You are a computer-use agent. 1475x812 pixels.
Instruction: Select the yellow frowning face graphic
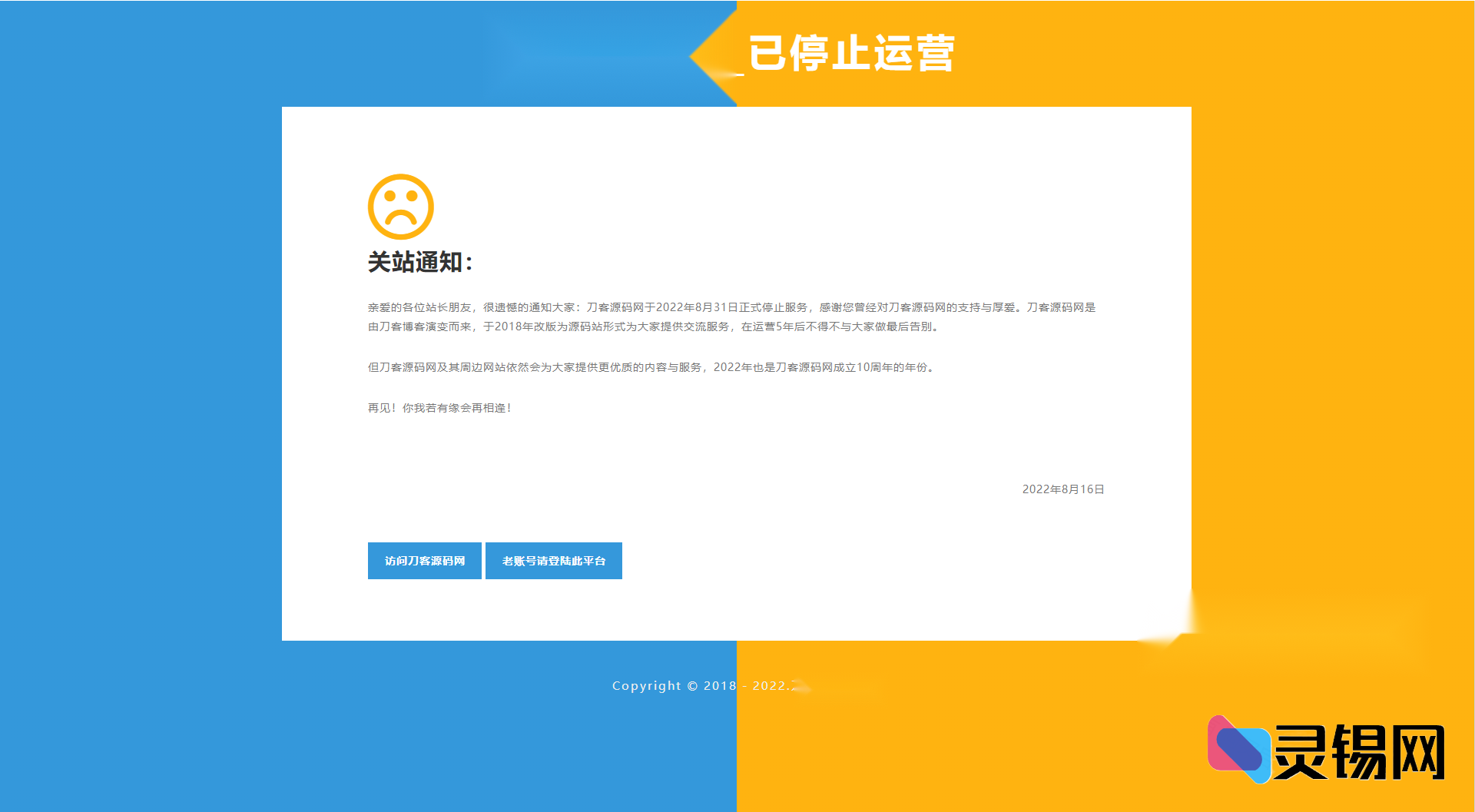coord(402,207)
